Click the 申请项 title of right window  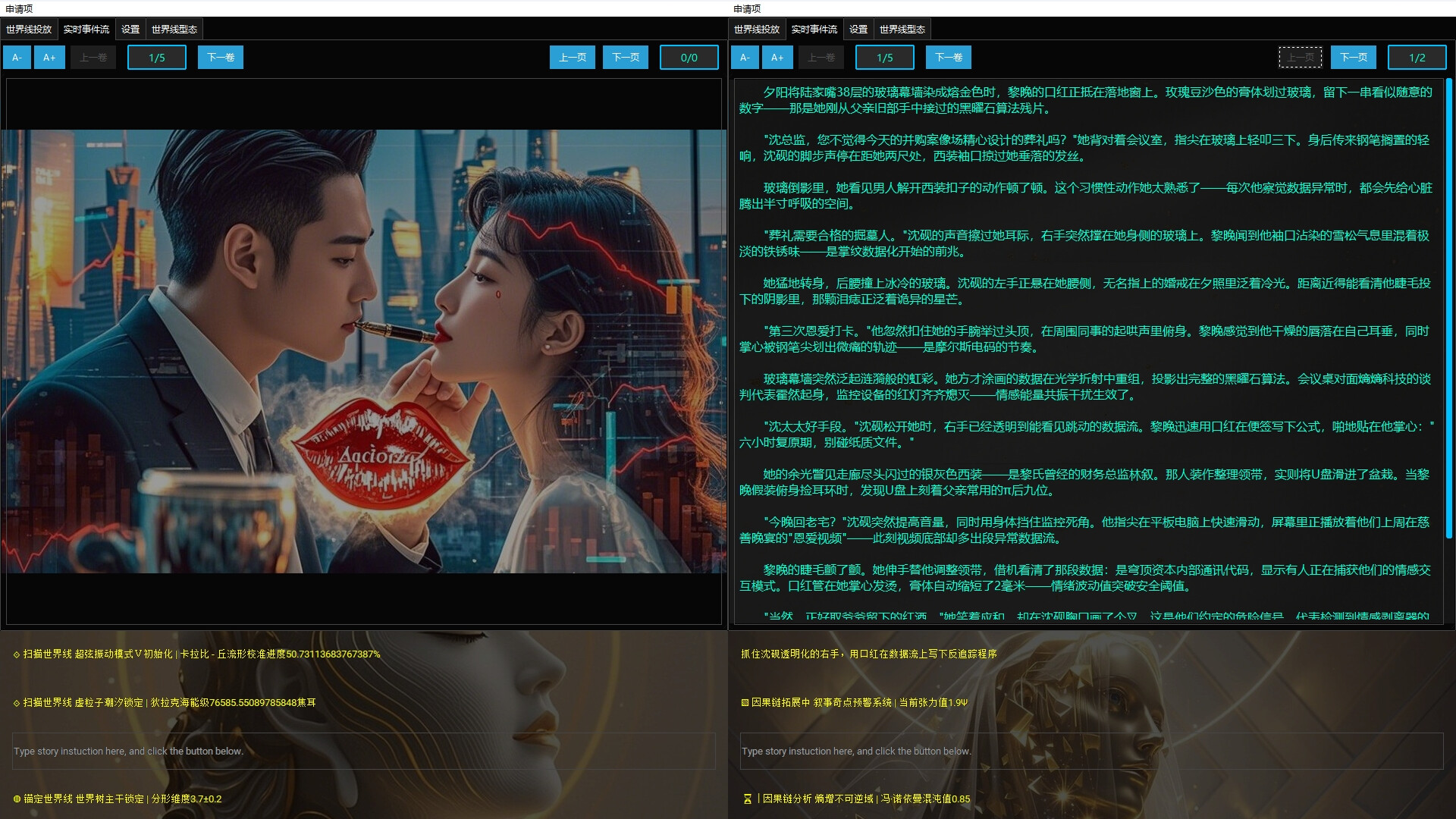[747, 9]
